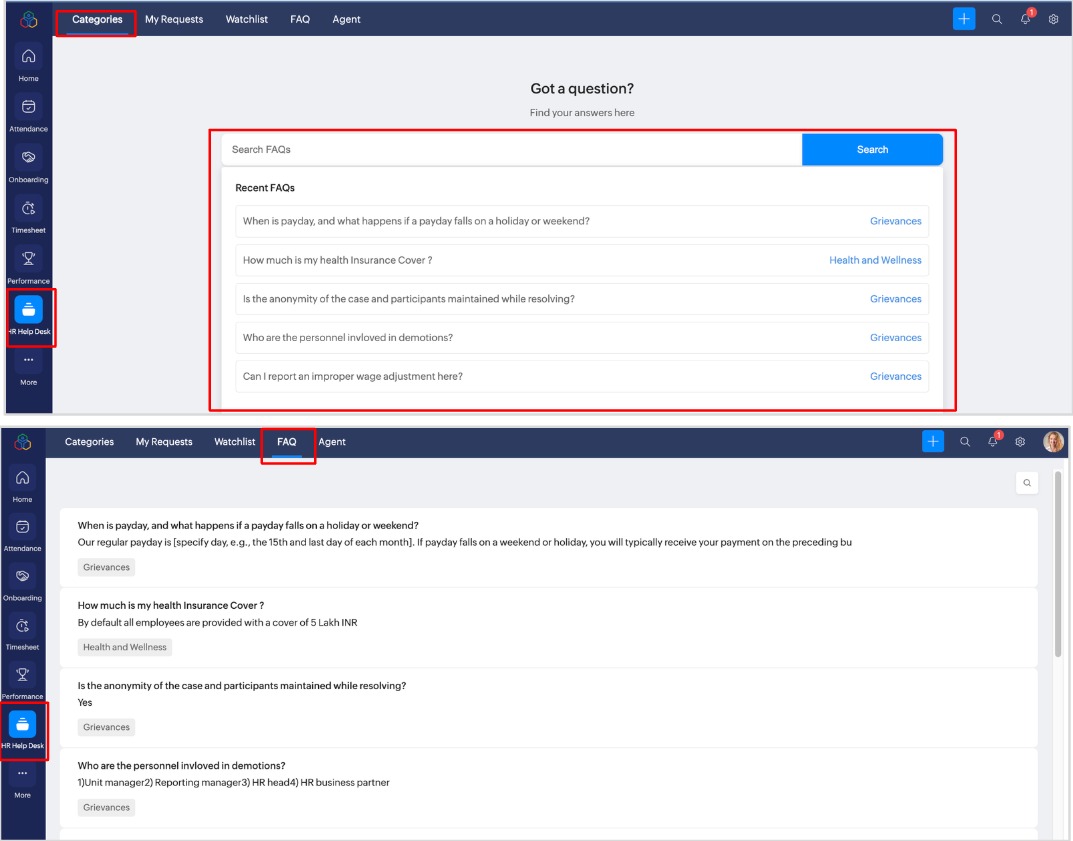Open the search icon in the top screenshot header

[996, 19]
